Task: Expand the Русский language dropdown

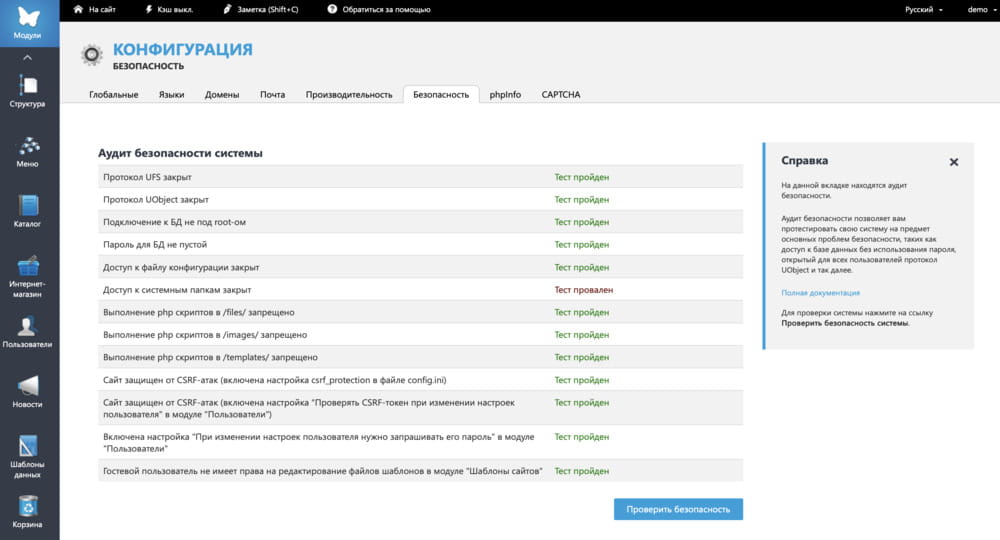Action: 923,9
